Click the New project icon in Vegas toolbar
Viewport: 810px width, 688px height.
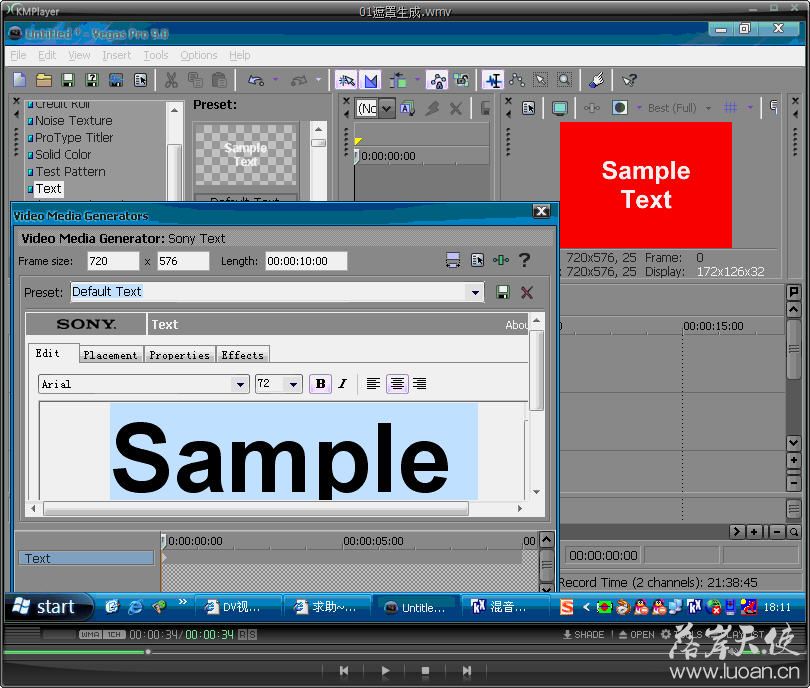pyautogui.click(x=20, y=80)
